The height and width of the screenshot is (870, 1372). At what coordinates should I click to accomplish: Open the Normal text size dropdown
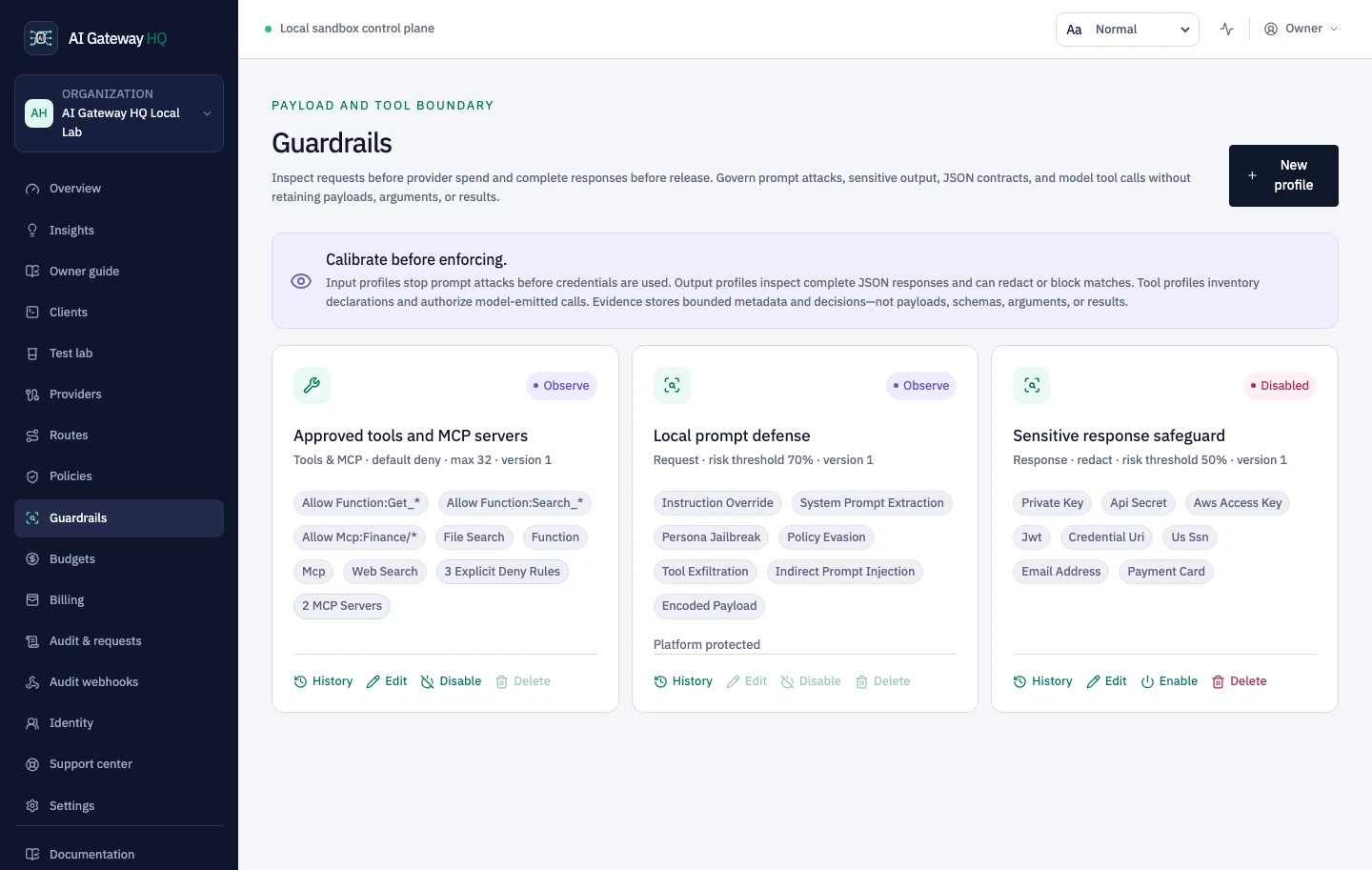(x=1127, y=30)
